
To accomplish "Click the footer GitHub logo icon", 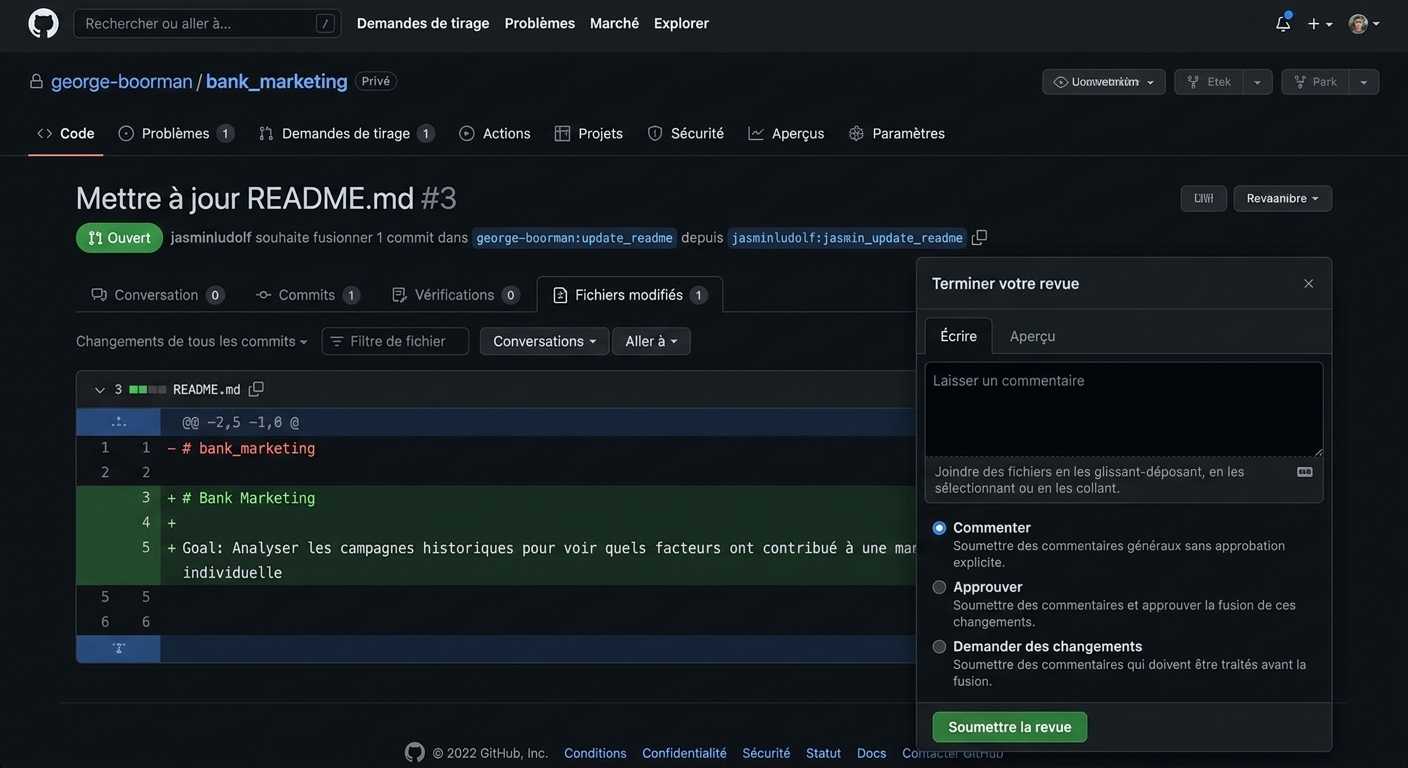I will tap(415, 752).
